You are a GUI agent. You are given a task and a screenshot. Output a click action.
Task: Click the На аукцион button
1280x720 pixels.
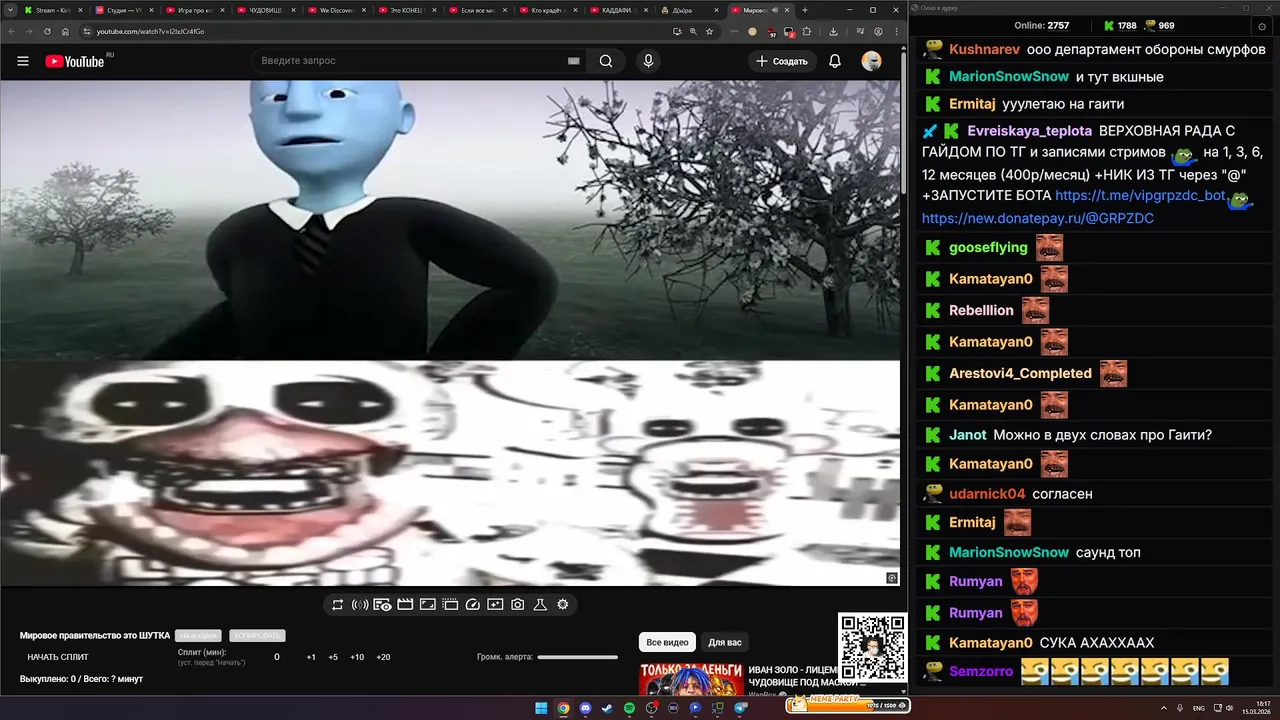[x=198, y=636]
